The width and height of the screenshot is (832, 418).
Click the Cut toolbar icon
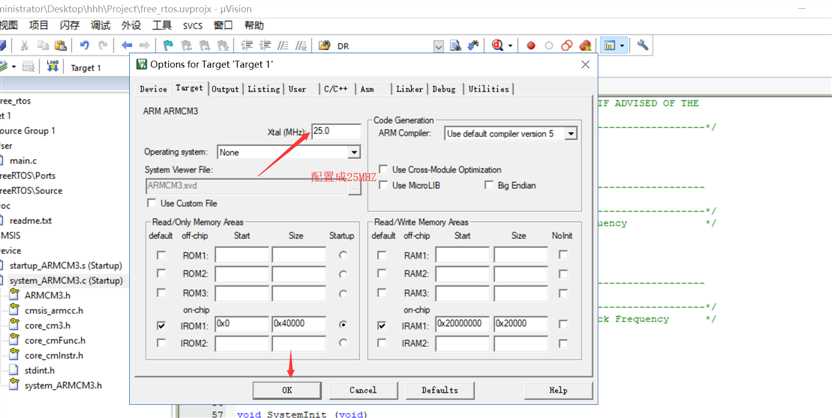click(24, 46)
